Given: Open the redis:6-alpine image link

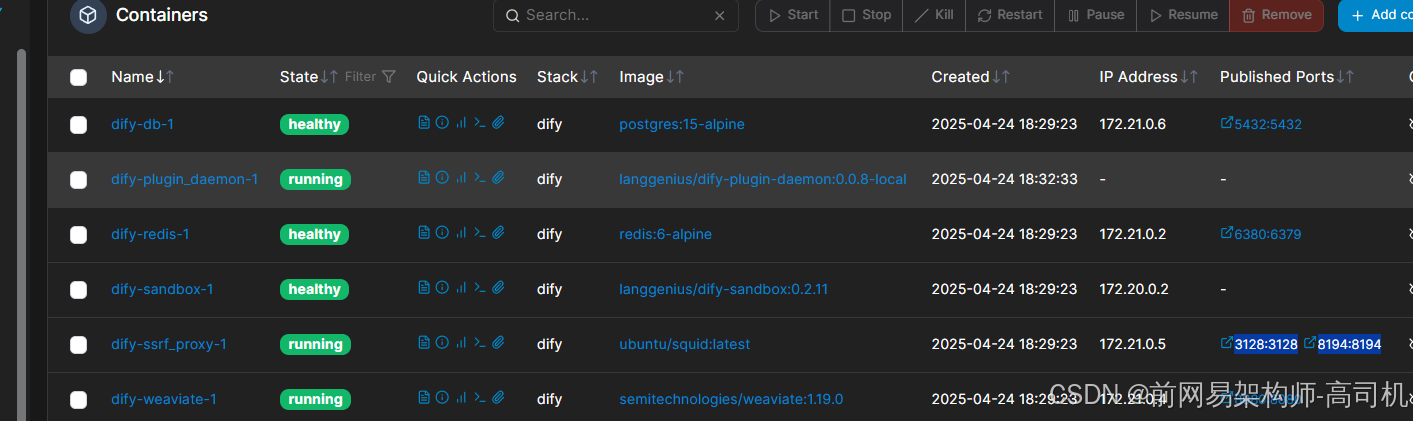Looking at the screenshot, I should pos(665,234).
